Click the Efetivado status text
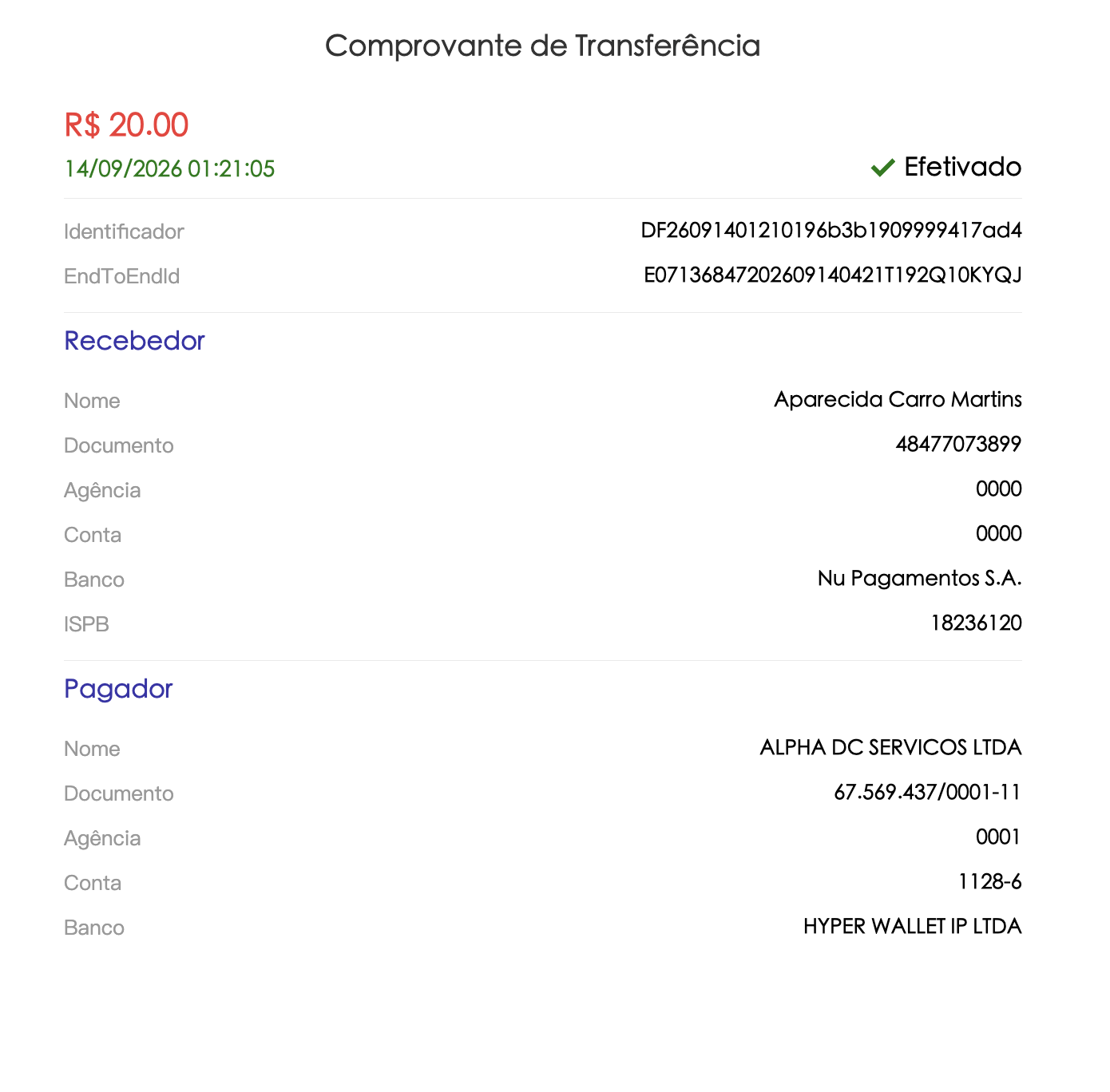The image size is (1110, 1092). [x=962, y=167]
